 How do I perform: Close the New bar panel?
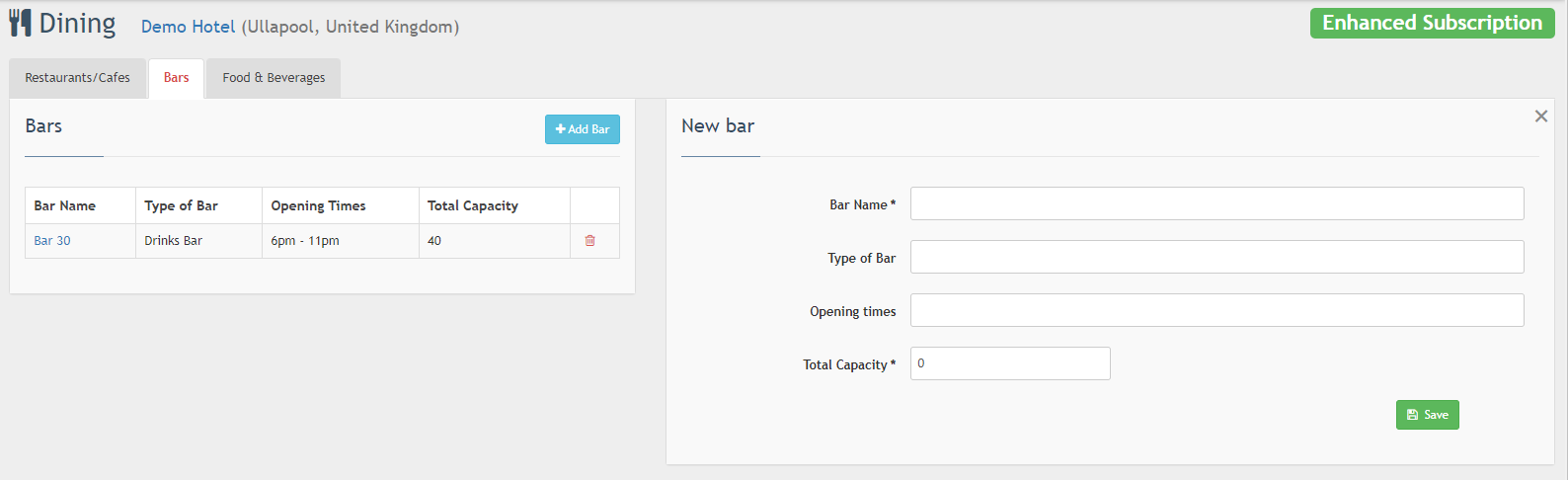click(x=1540, y=117)
